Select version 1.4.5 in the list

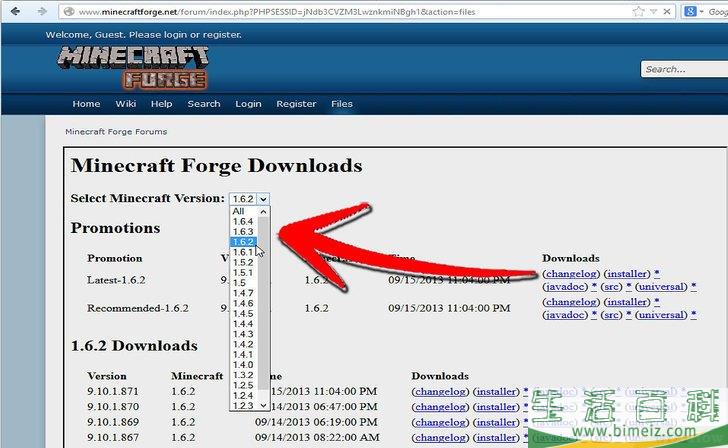[x=244, y=314]
